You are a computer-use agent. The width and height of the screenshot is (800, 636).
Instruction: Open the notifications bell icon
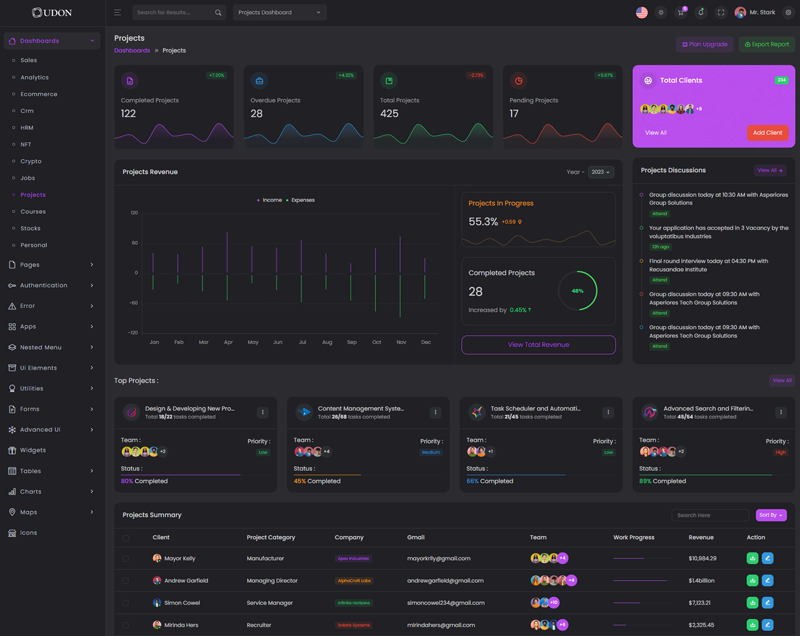[701, 13]
